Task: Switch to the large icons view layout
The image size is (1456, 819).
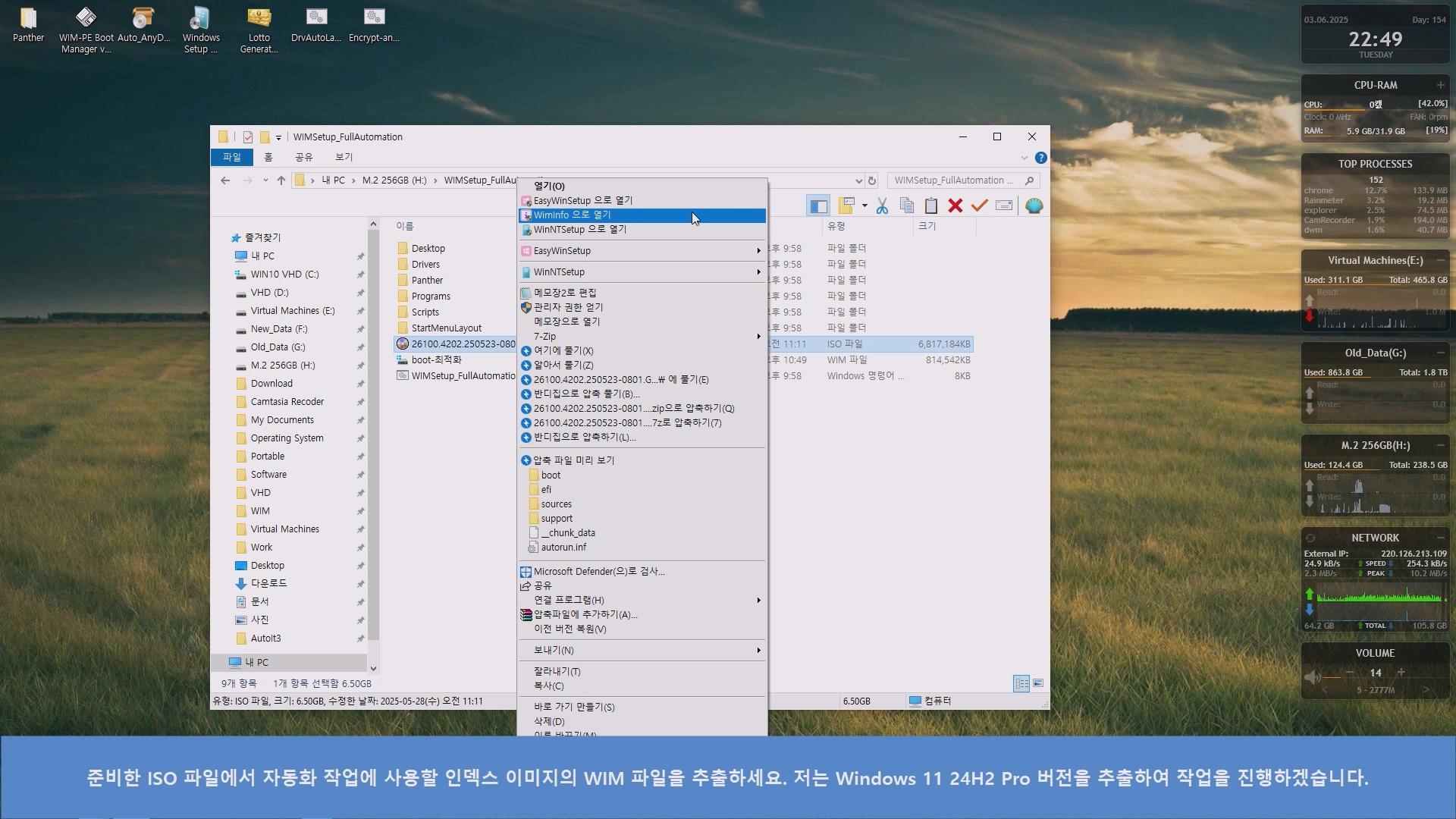Action: point(1038,684)
